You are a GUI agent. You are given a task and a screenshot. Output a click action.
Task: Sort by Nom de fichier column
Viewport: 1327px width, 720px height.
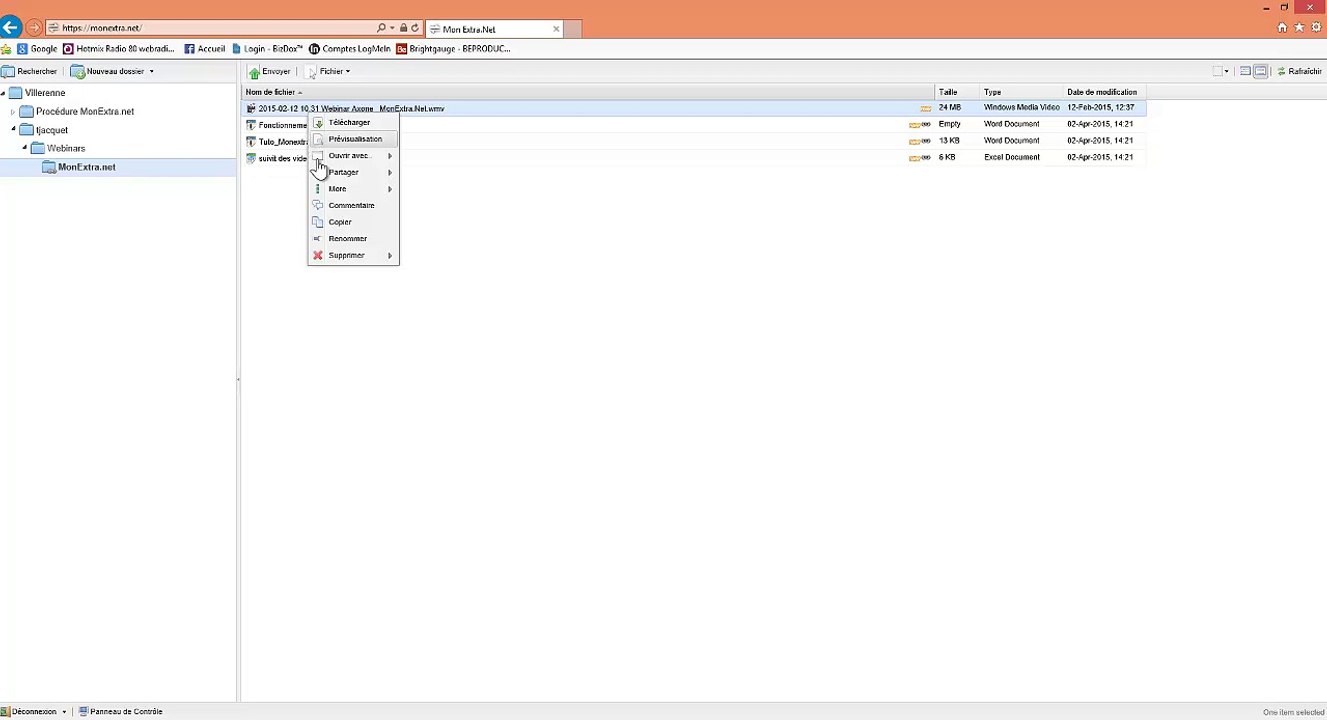coord(588,92)
